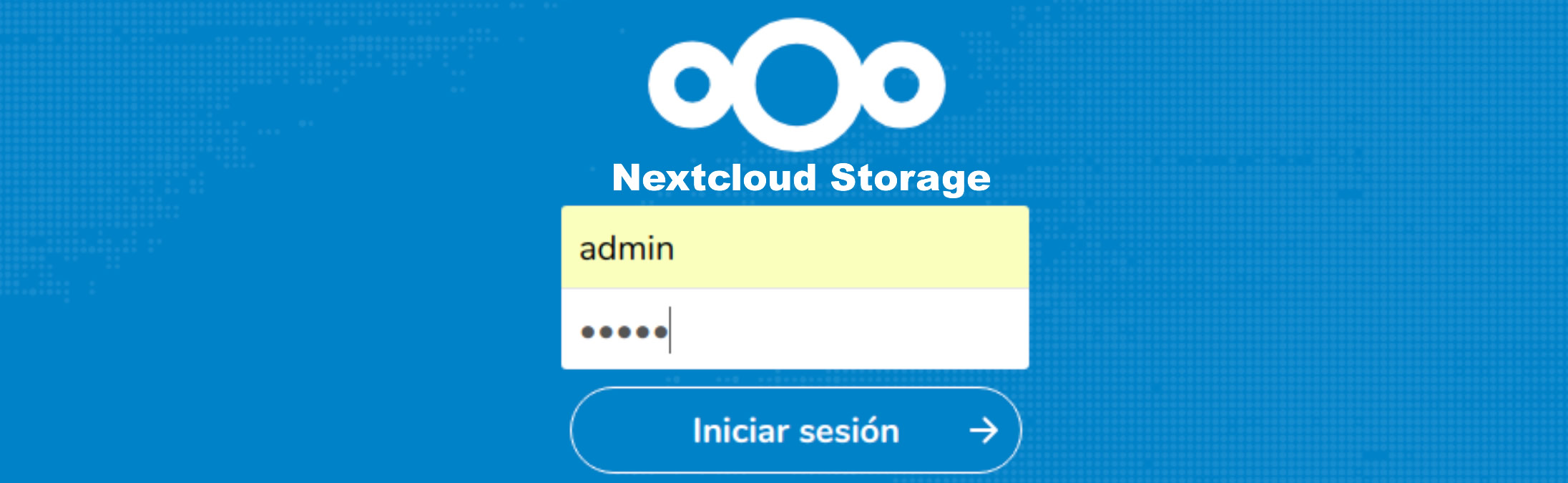Click the word "admin" in the username field
The image size is (1568, 483).
(x=627, y=249)
